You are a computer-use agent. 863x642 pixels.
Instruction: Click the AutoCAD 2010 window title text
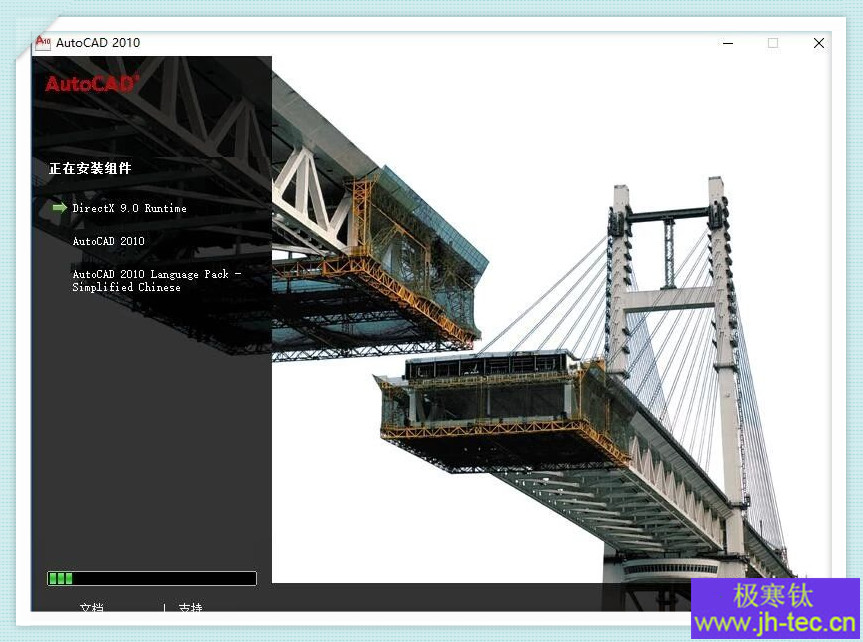98,43
